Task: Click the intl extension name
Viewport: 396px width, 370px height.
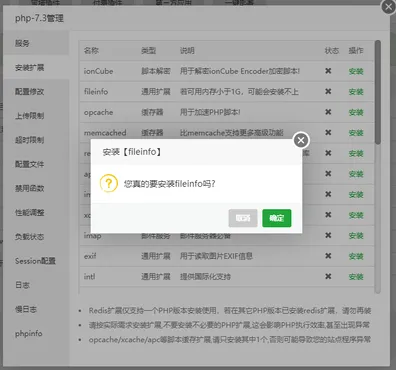Action: [x=89, y=277]
